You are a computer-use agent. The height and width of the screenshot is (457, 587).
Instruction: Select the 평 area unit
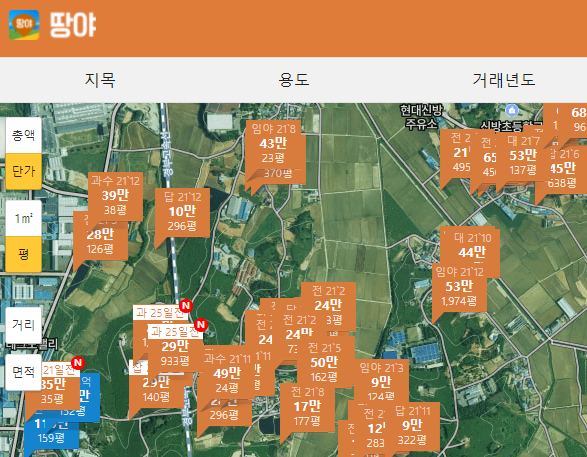coord(24,254)
